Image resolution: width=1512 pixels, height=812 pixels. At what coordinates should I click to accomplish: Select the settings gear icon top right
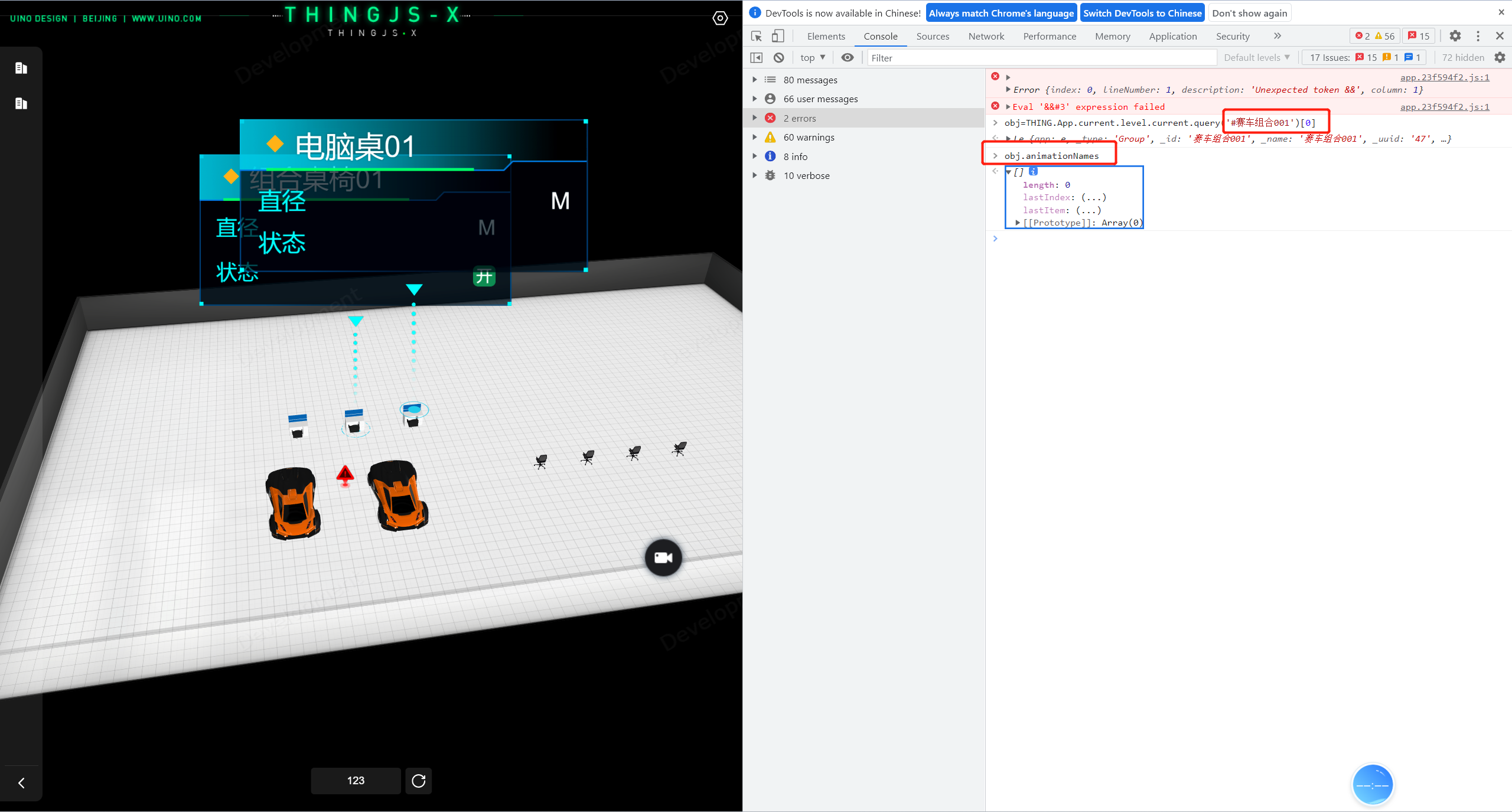[1455, 36]
